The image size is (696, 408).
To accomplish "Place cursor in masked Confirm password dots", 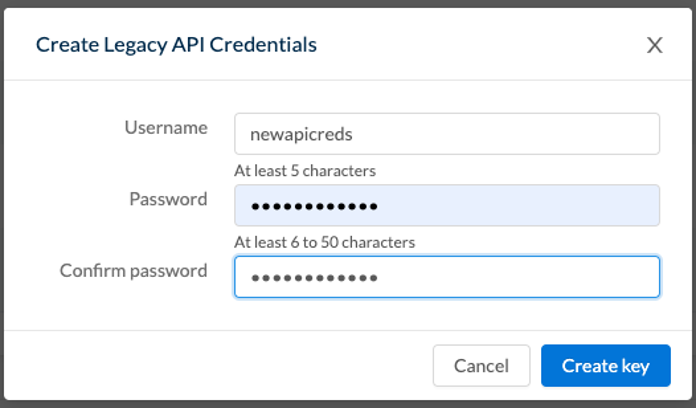I will click(x=314, y=278).
